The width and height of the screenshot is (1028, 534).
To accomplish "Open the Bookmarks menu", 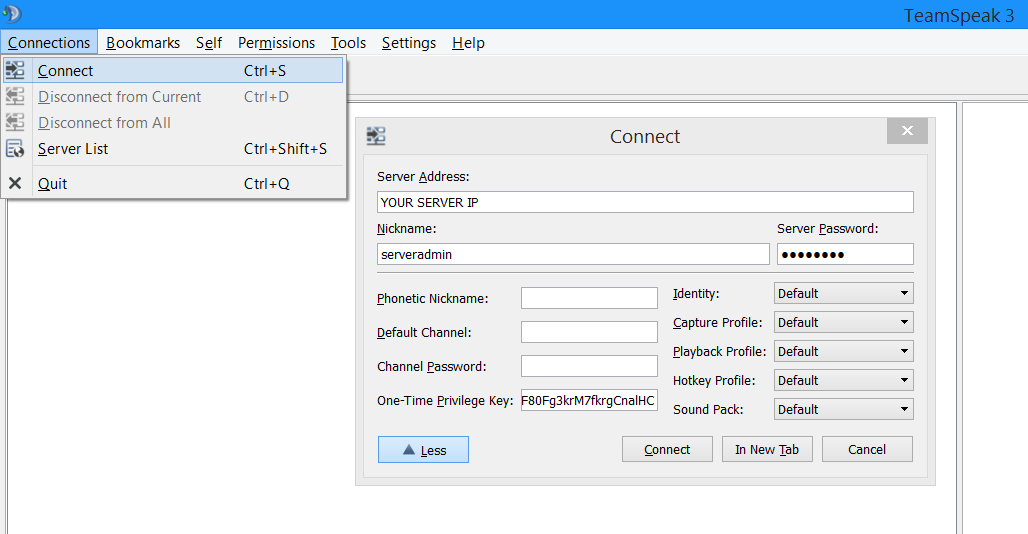I will (143, 43).
